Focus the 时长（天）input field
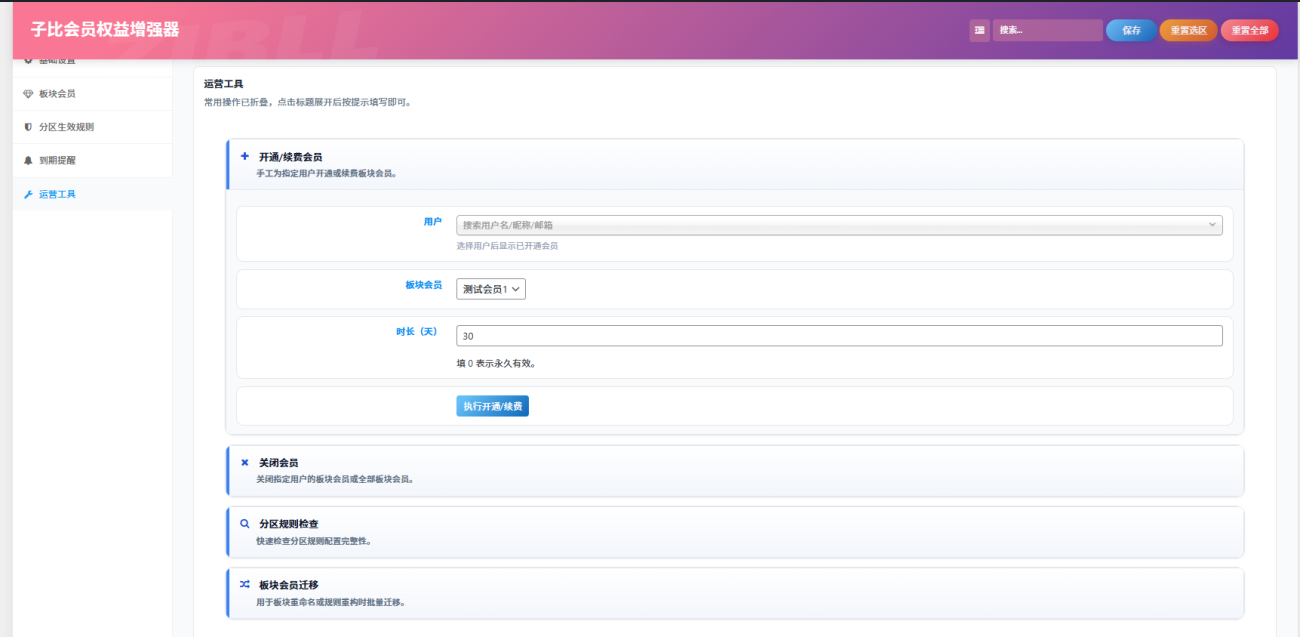The height and width of the screenshot is (637, 1300). [838, 336]
